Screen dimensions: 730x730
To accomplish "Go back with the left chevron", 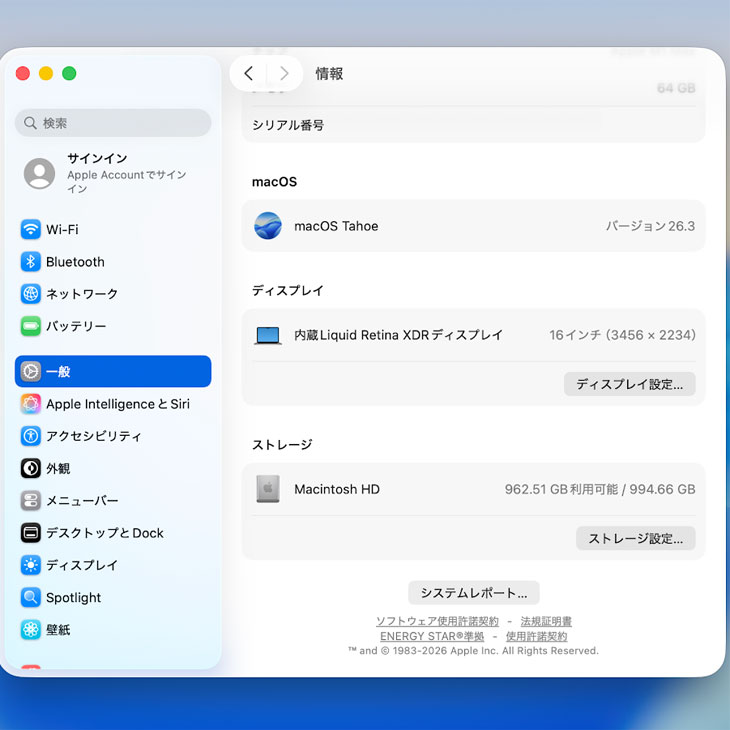I will click(x=249, y=73).
